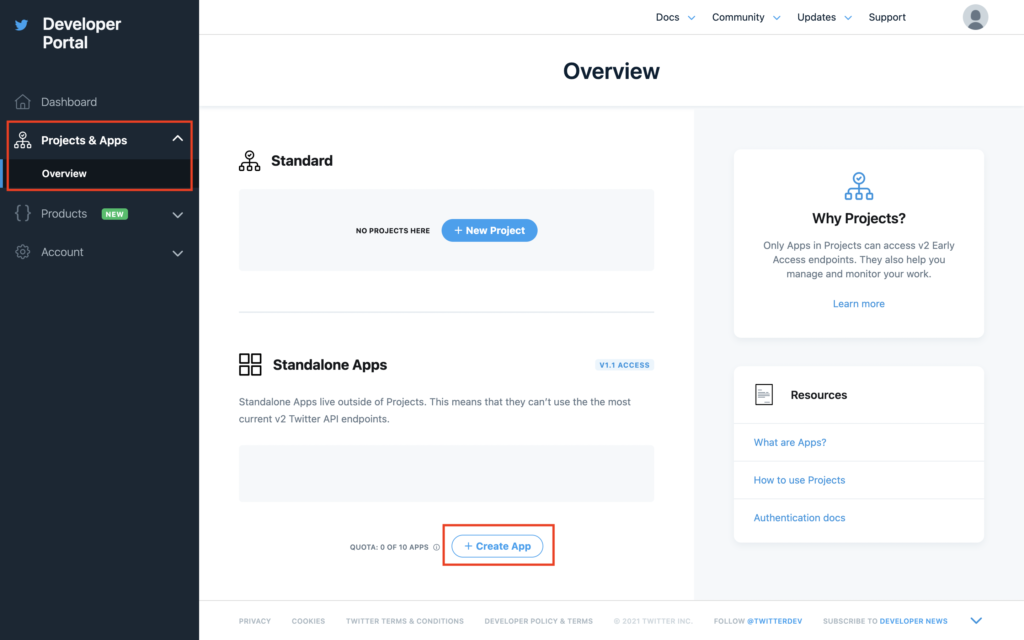Go to Support page

tap(887, 18)
